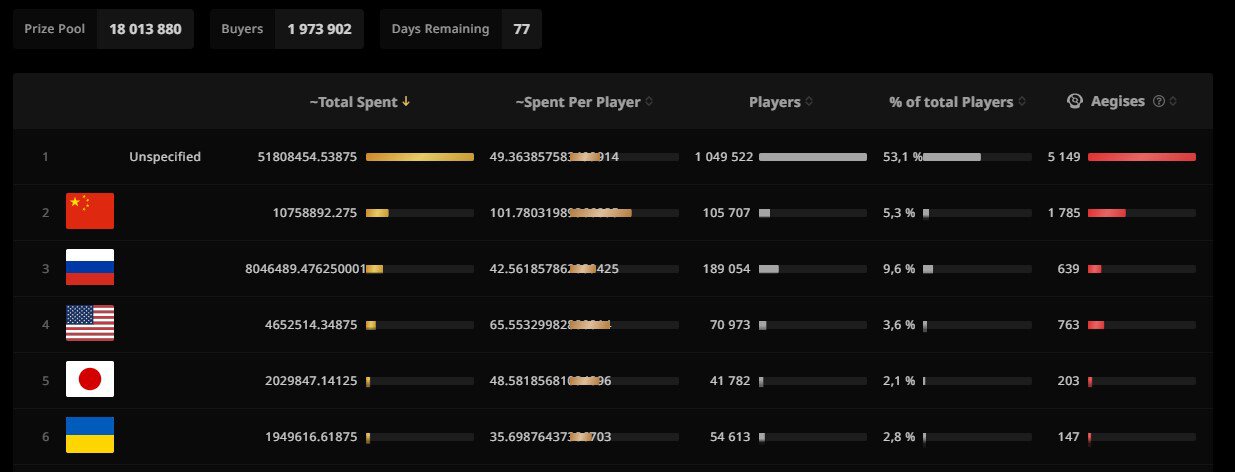Open the Aegises help question-mark icon
This screenshot has height=472, width=1235.
point(1159,101)
